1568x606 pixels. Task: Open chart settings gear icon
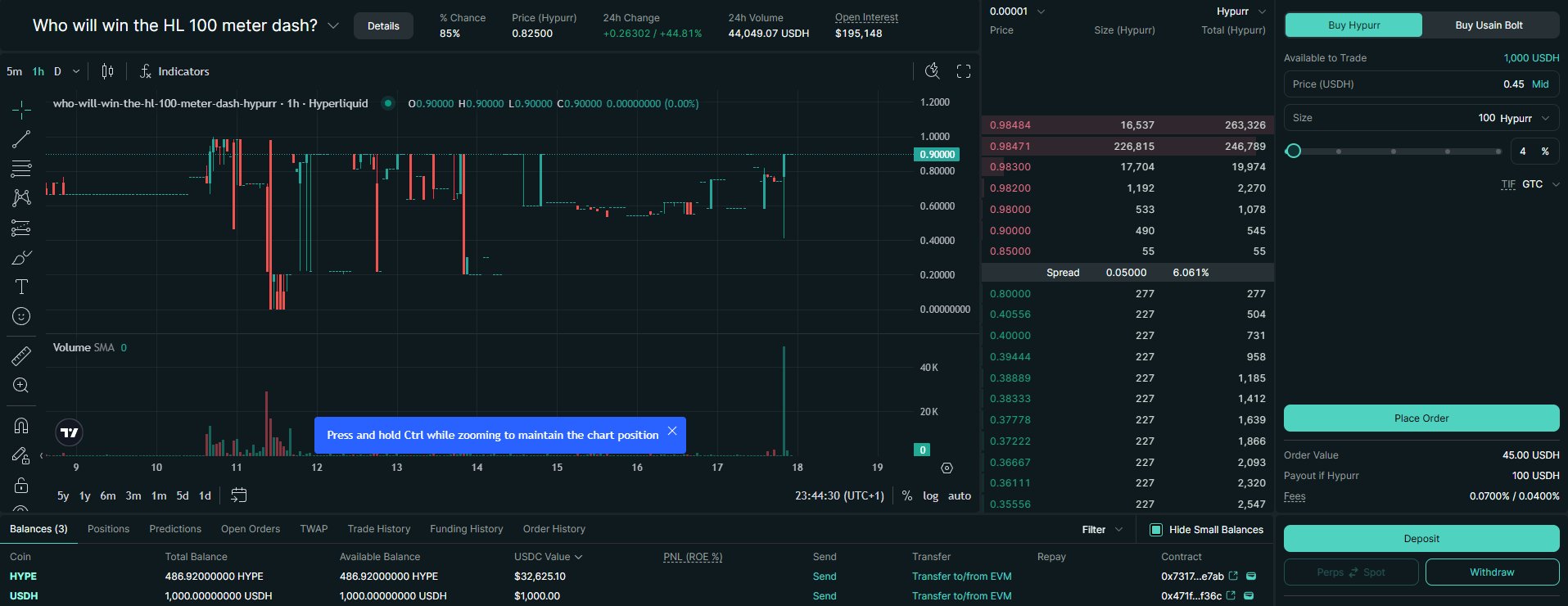click(947, 468)
